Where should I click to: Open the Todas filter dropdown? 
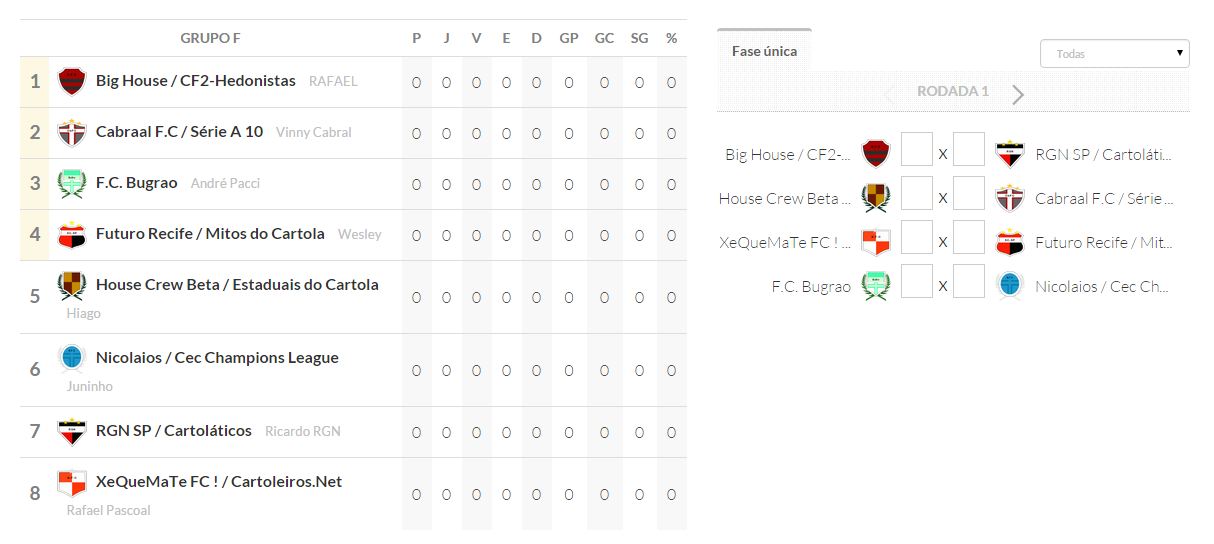coord(1114,54)
